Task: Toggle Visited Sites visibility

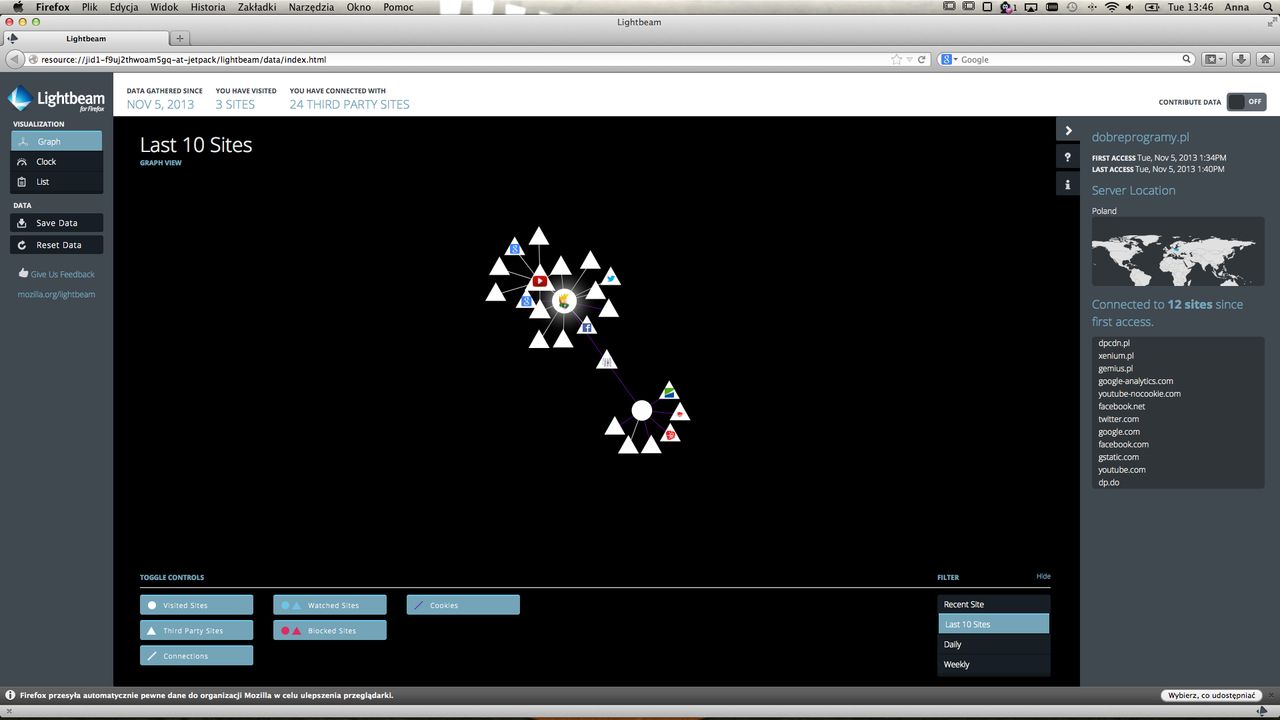Action: point(196,605)
